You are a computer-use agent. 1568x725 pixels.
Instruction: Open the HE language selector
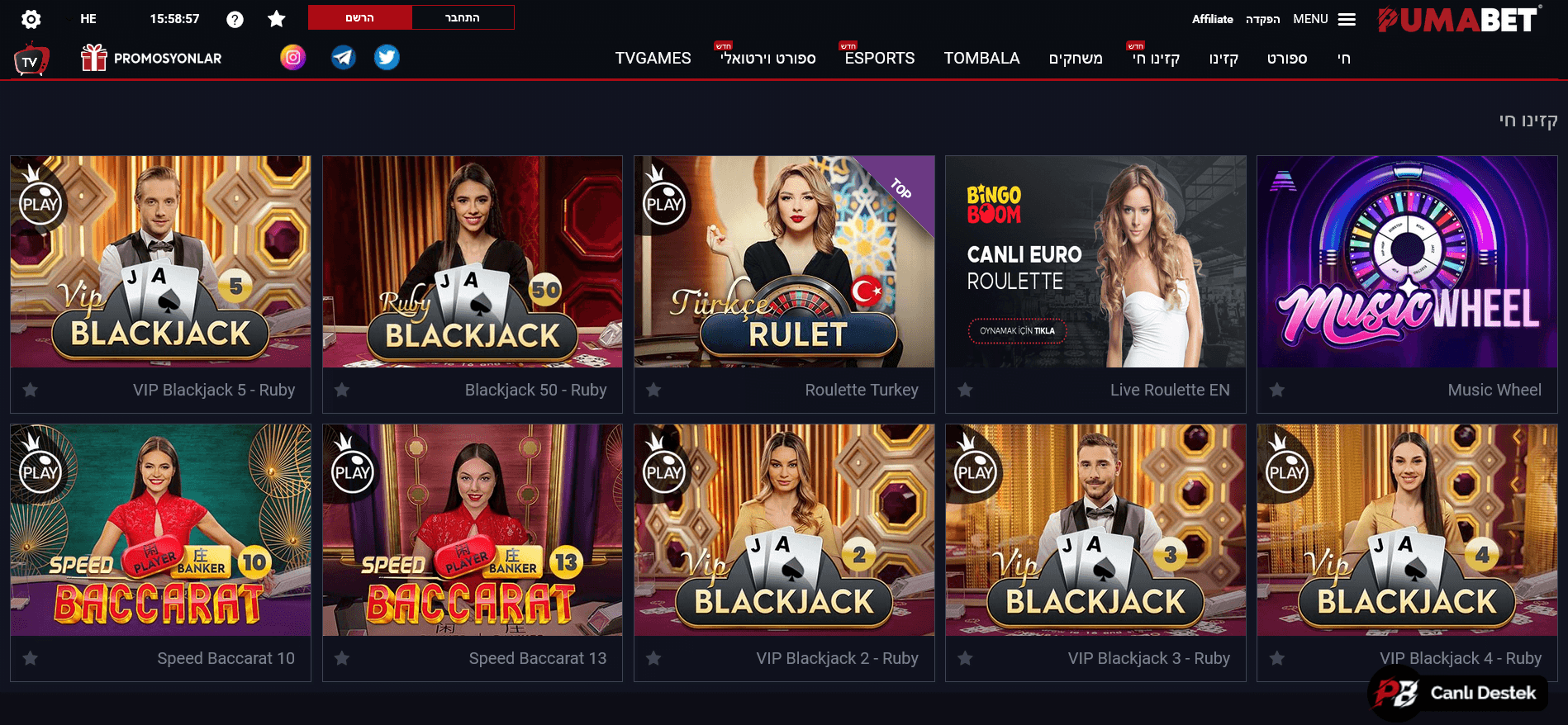(x=88, y=19)
